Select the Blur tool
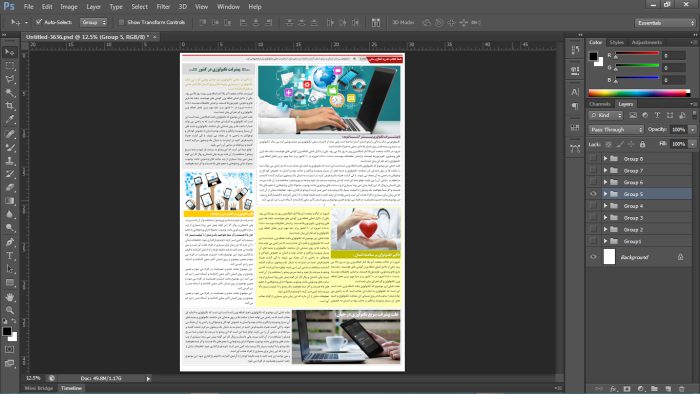Image resolution: width=700 pixels, height=394 pixels. 9,214
